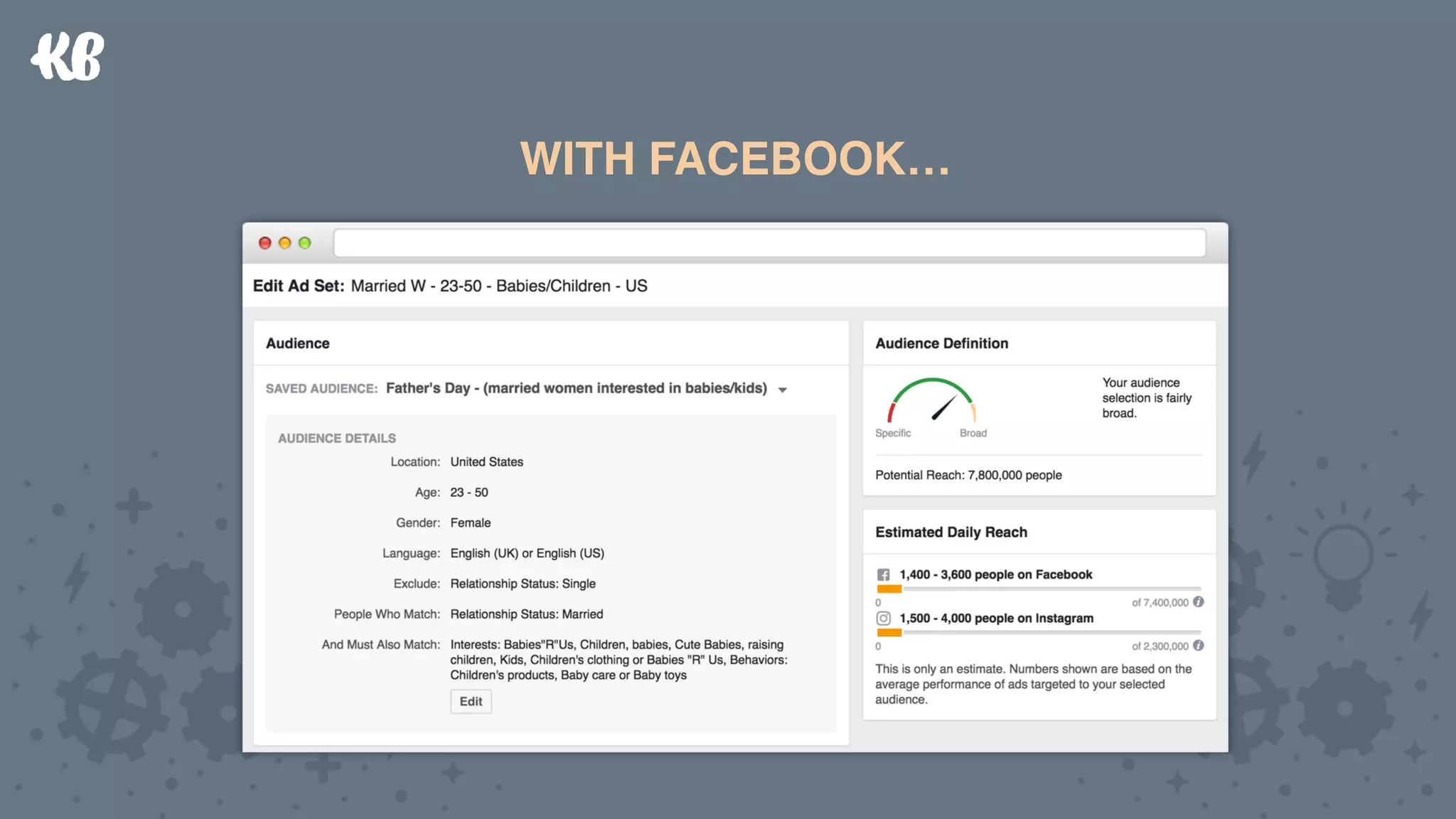Click the Interests list starting Babies"R"Us
This screenshot has width=1456, height=819.
[619, 660]
